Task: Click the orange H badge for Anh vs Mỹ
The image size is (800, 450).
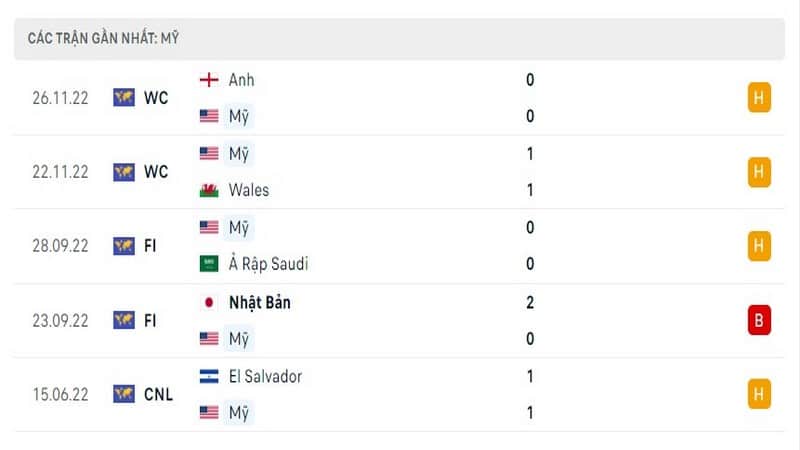Action: click(x=759, y=97)
